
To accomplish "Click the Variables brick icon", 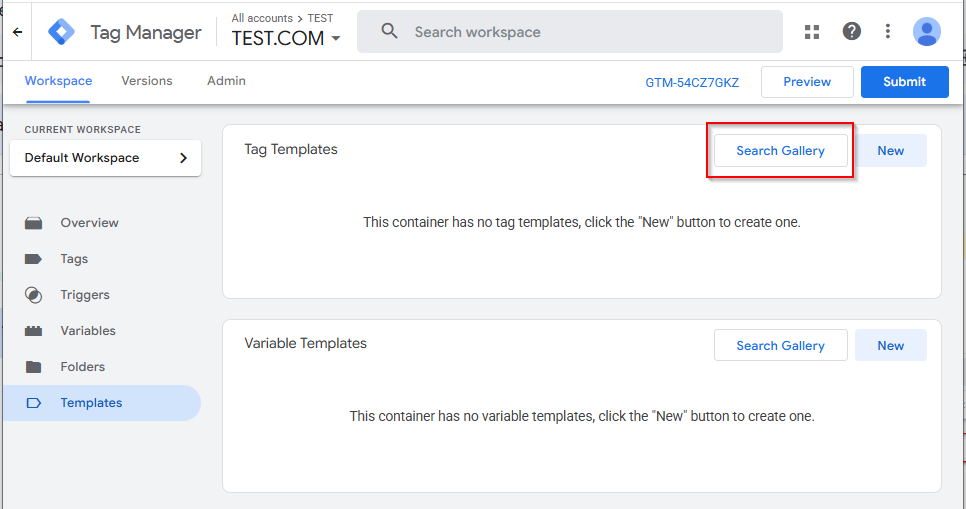I will (x=33, y=331).
